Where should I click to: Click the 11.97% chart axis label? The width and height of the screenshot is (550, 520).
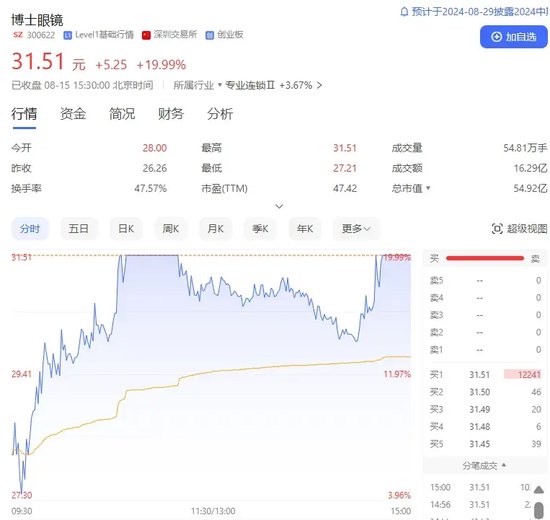(397, 374)
